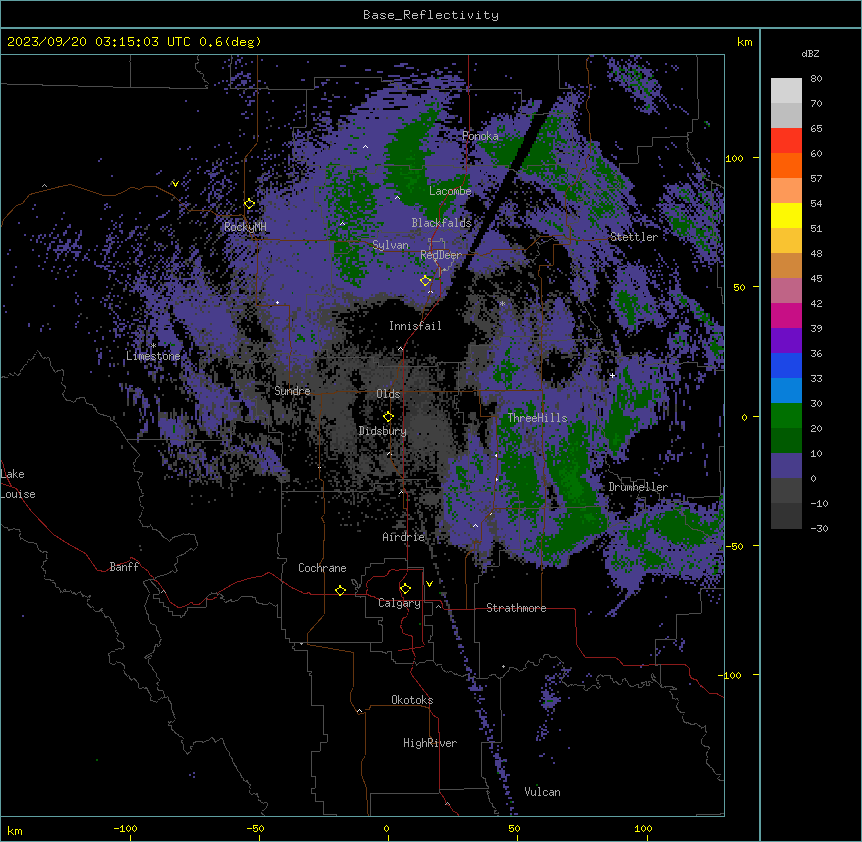Click the yellow V marker northwest of RockyMH

point(175,184)
